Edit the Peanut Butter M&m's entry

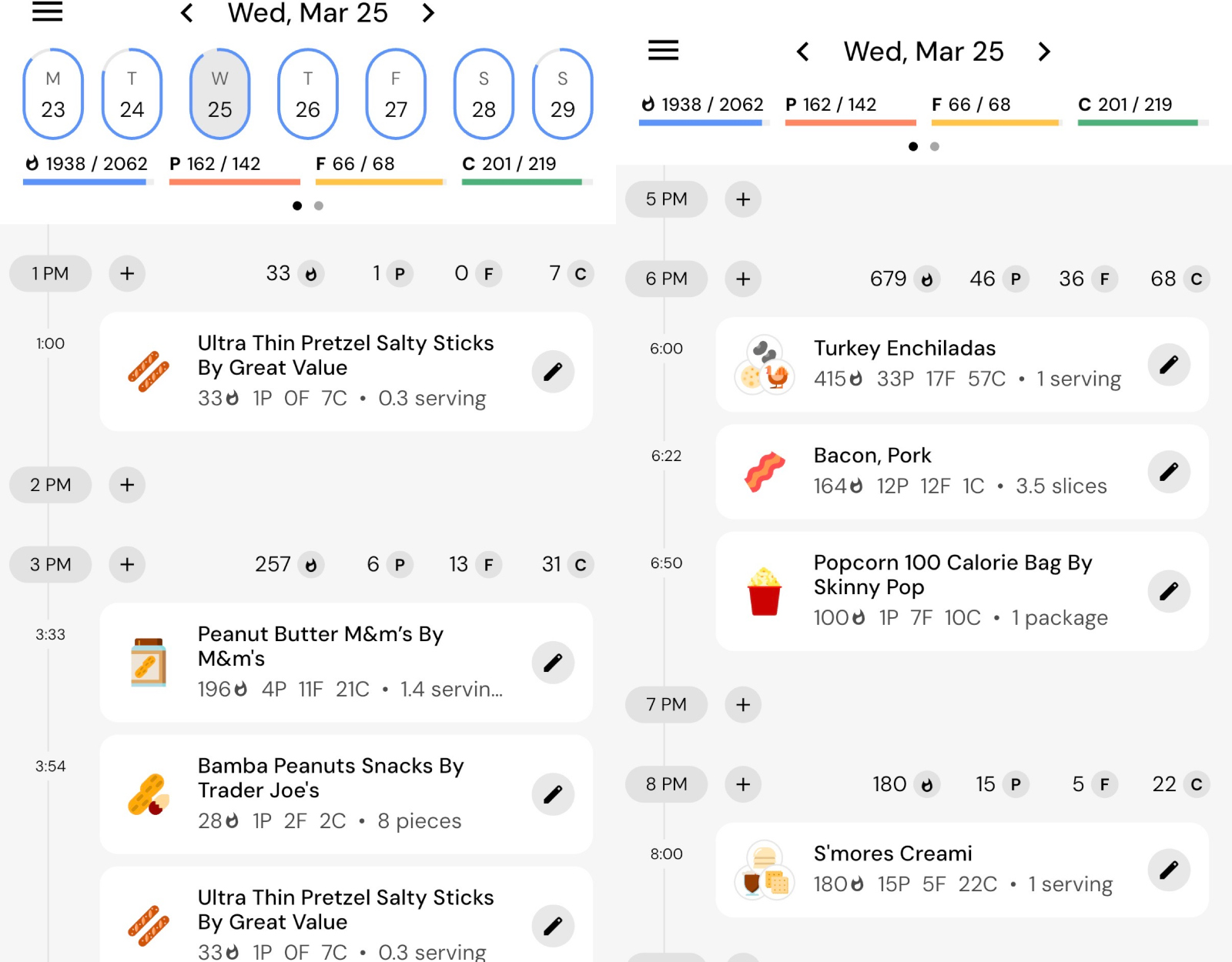pos(553,662)
